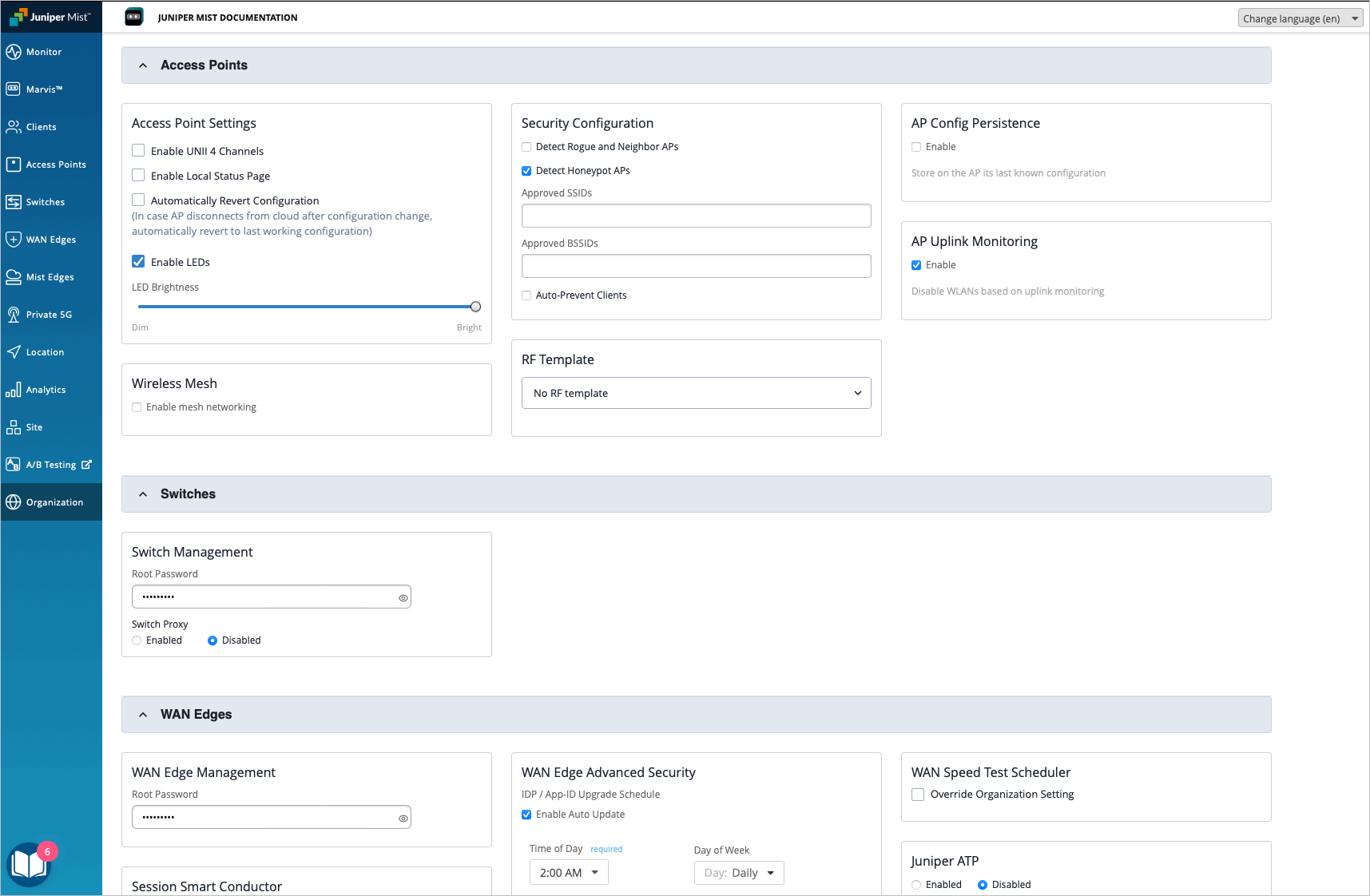Uncheck Detect Honeypot APs
This screenshot has width=1370, height=896.
526,171
